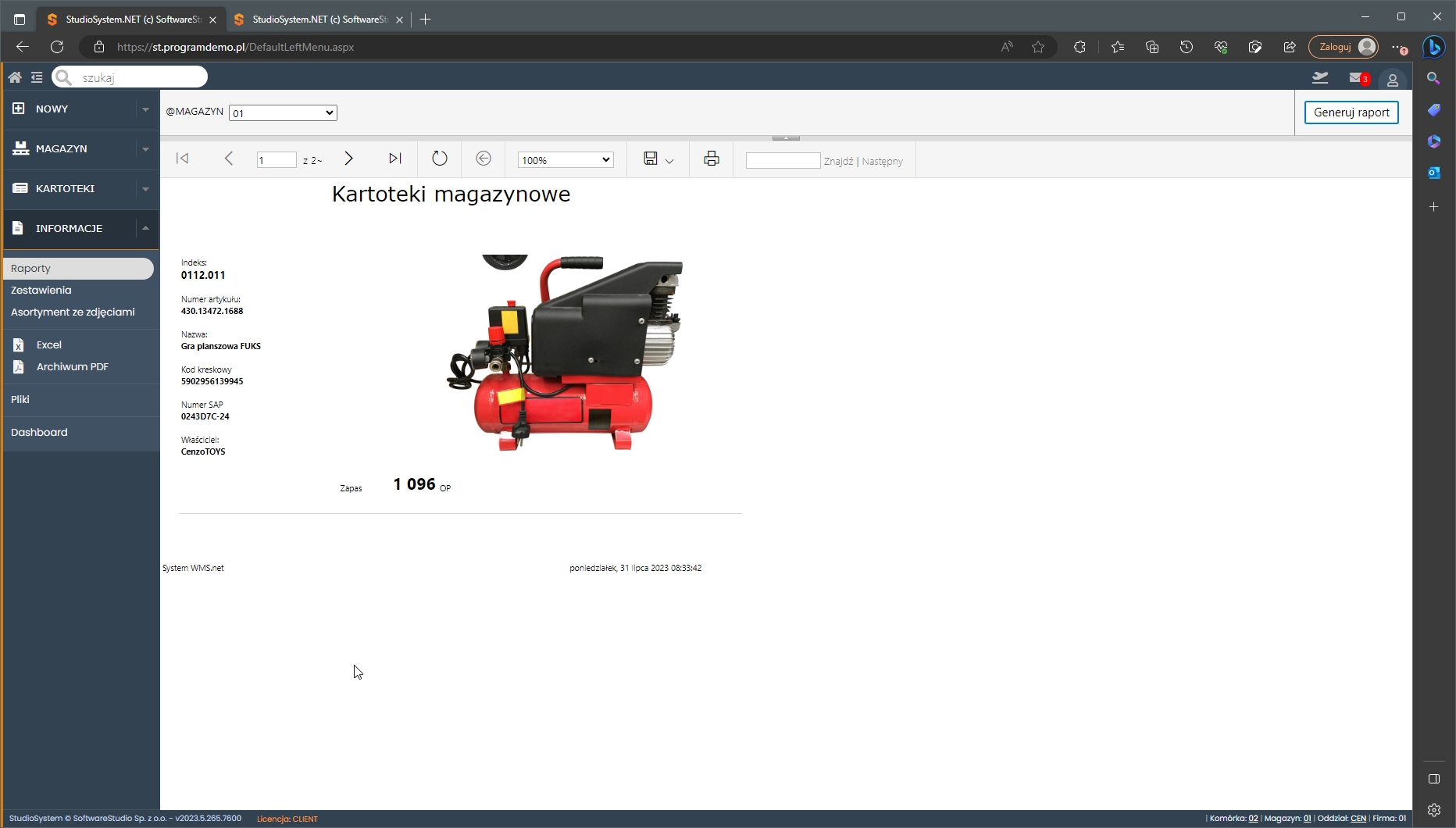
Task: Open the @MAGAZYN warehouse dropdown
Action: [283, 113]
